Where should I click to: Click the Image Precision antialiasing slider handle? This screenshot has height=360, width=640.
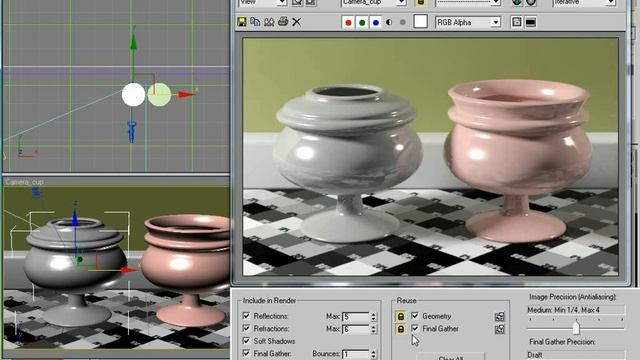click(576, 328)
